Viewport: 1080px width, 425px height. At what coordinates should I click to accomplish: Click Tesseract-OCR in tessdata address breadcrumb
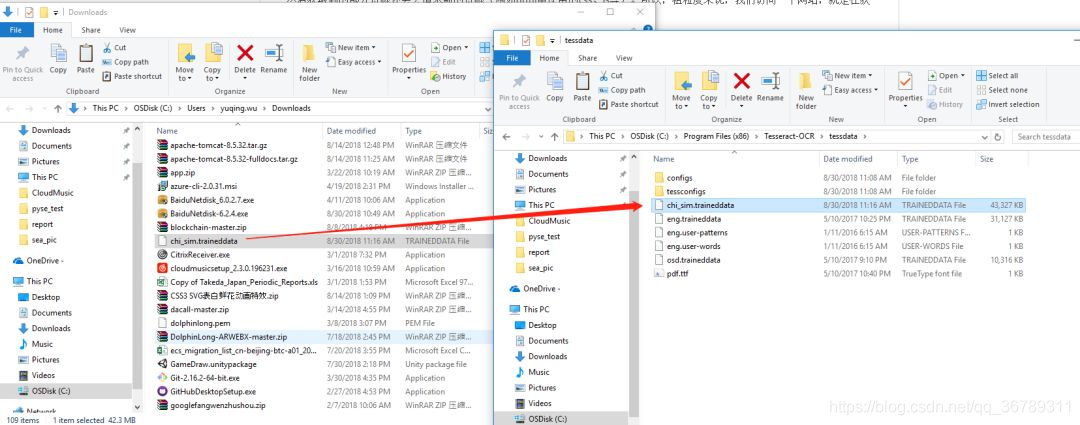point(789,136)
